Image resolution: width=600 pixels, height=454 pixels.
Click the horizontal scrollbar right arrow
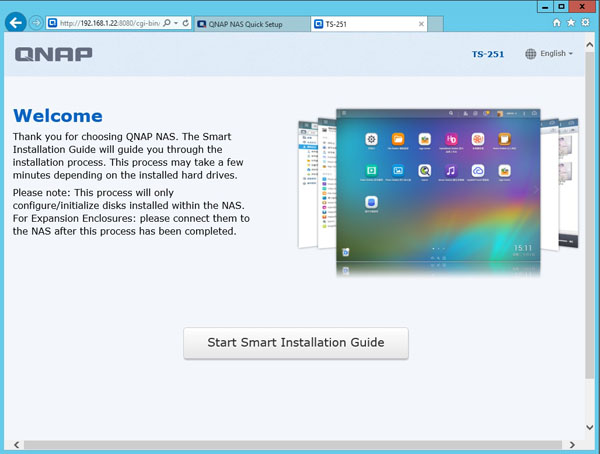572,445
